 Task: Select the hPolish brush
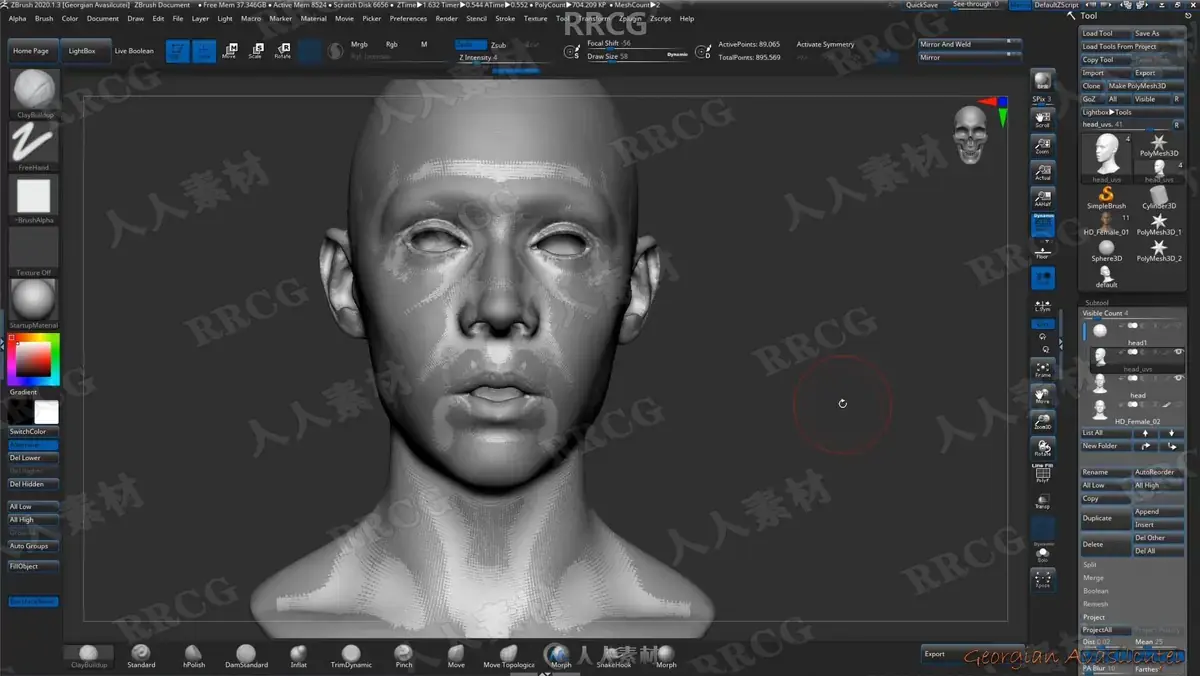pyautogui.click(x=194, y=656)
